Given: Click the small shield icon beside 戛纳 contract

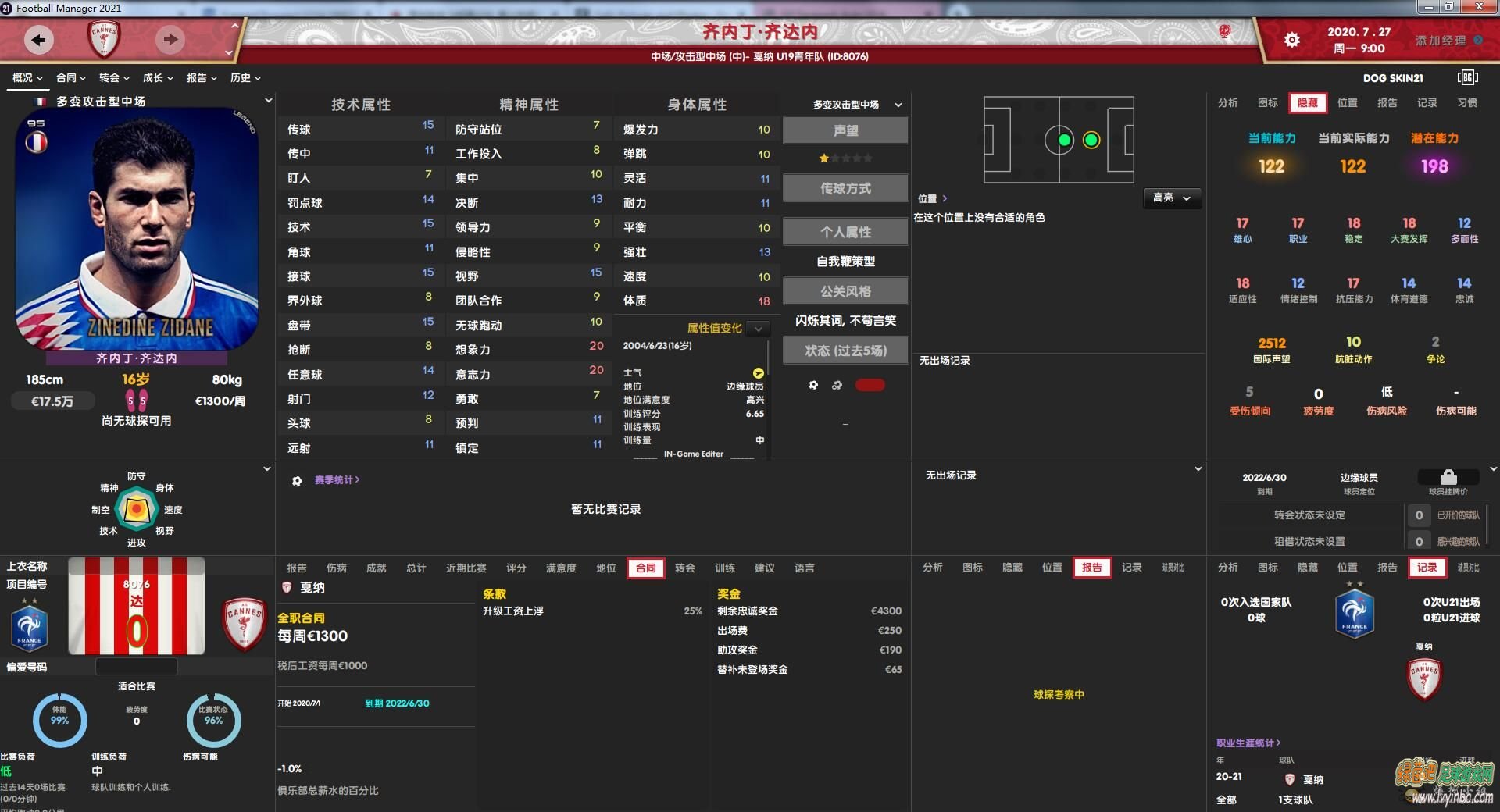Looking at the screenshot, I should coord(287,587).
